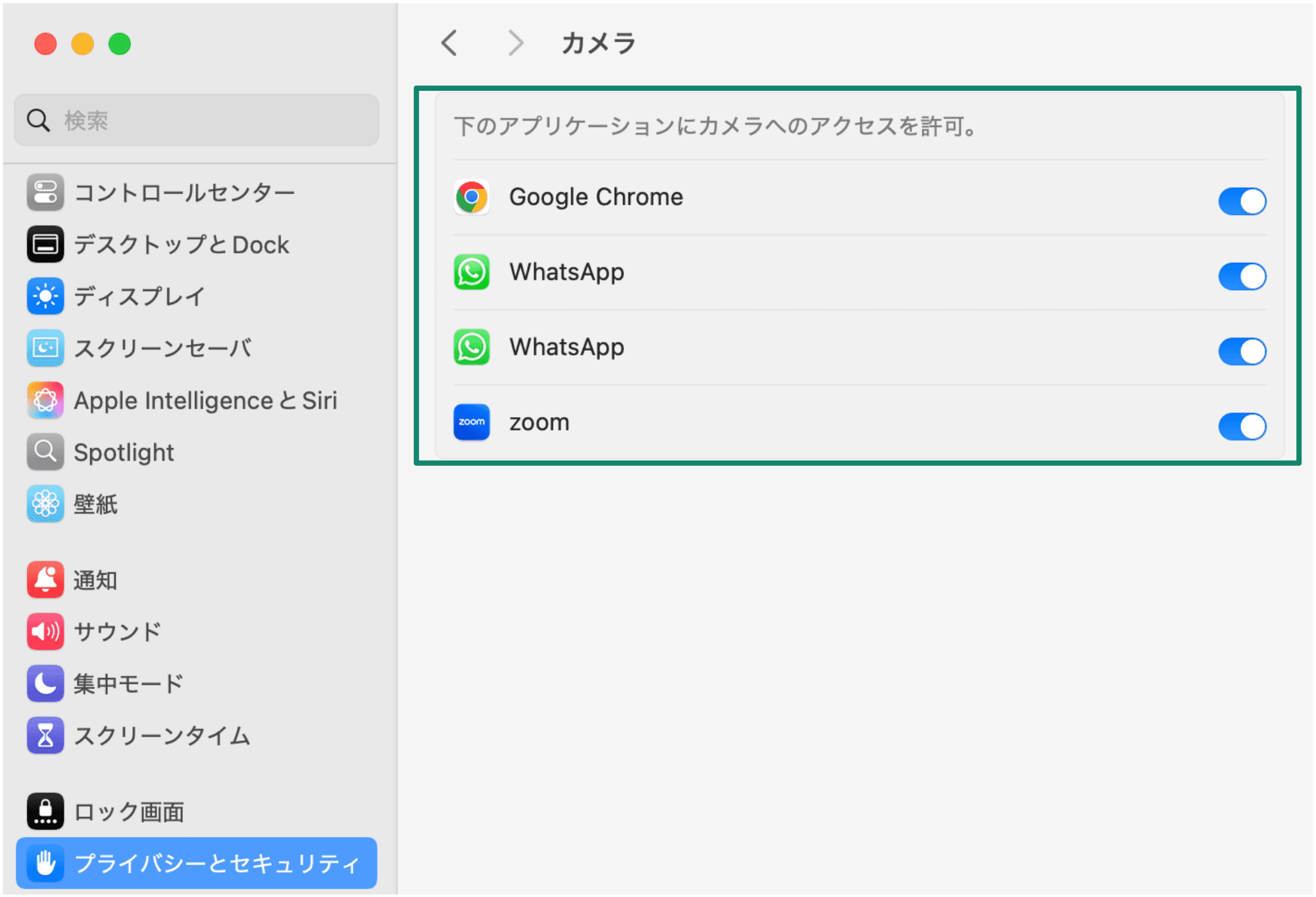Open Lock Screen (ロック画面) settings
This screenshot has height=897, width=1316.
click(x=128, y=811)
